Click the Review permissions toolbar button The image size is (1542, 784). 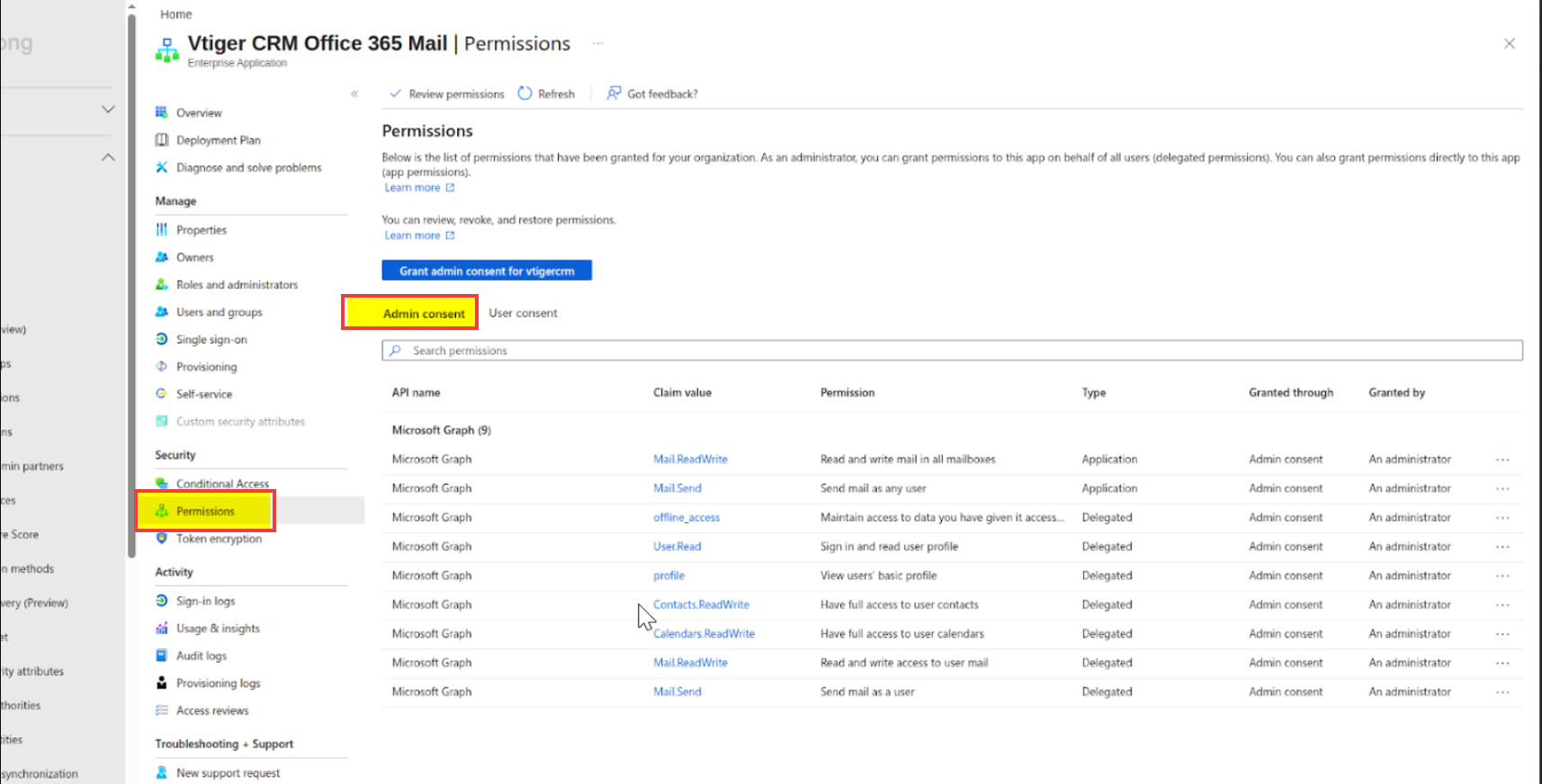[x=447, y=94]
